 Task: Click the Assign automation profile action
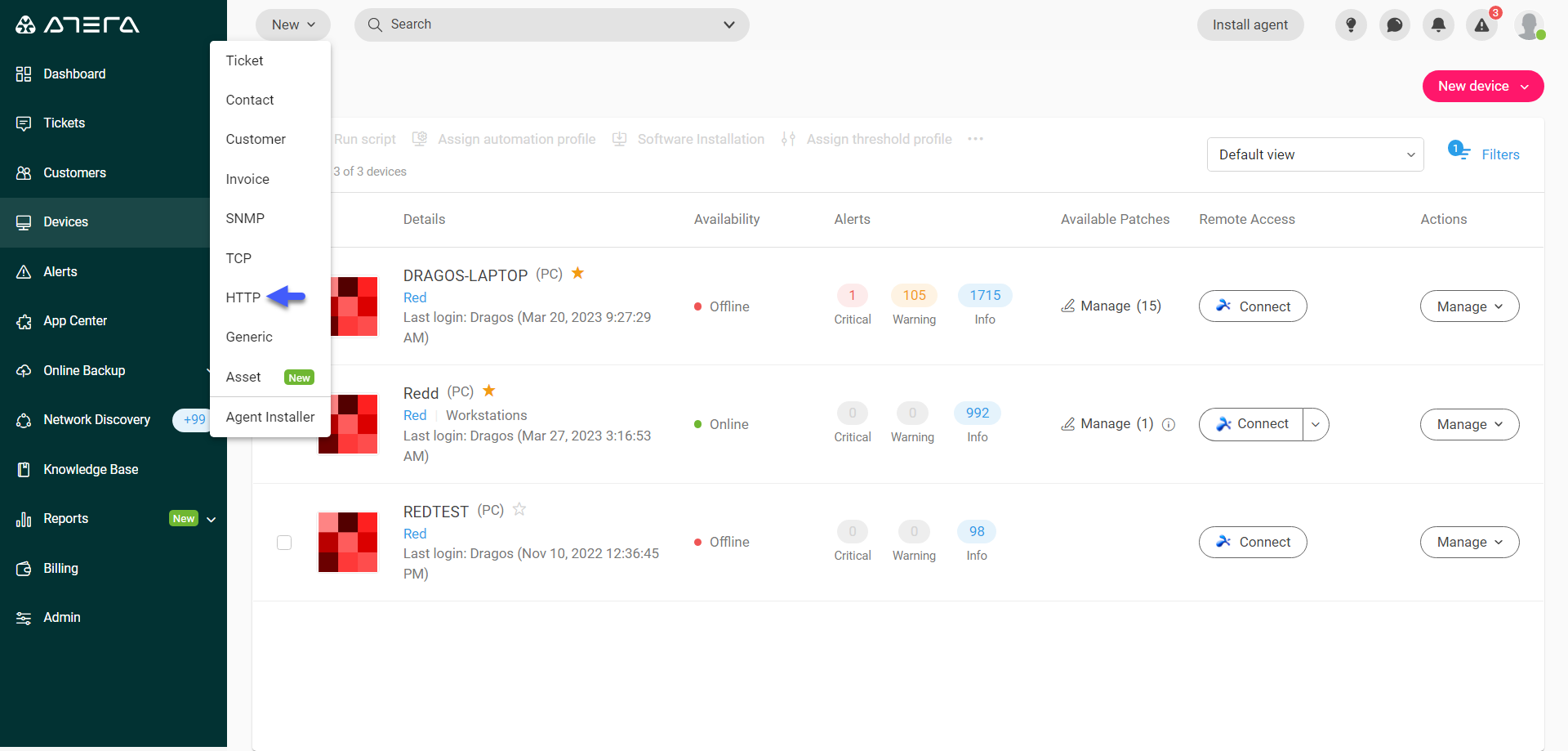click(x=505, y=140)
